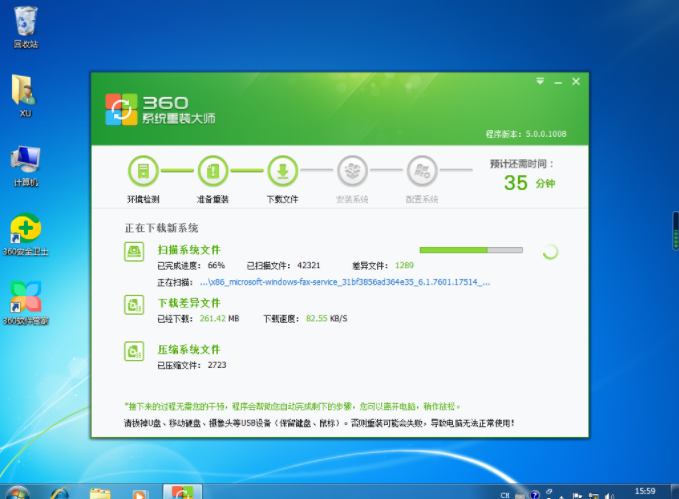Click the 环境检测 step icon
The height and width of the screenshot is (499, 679).
pos(143,171)
